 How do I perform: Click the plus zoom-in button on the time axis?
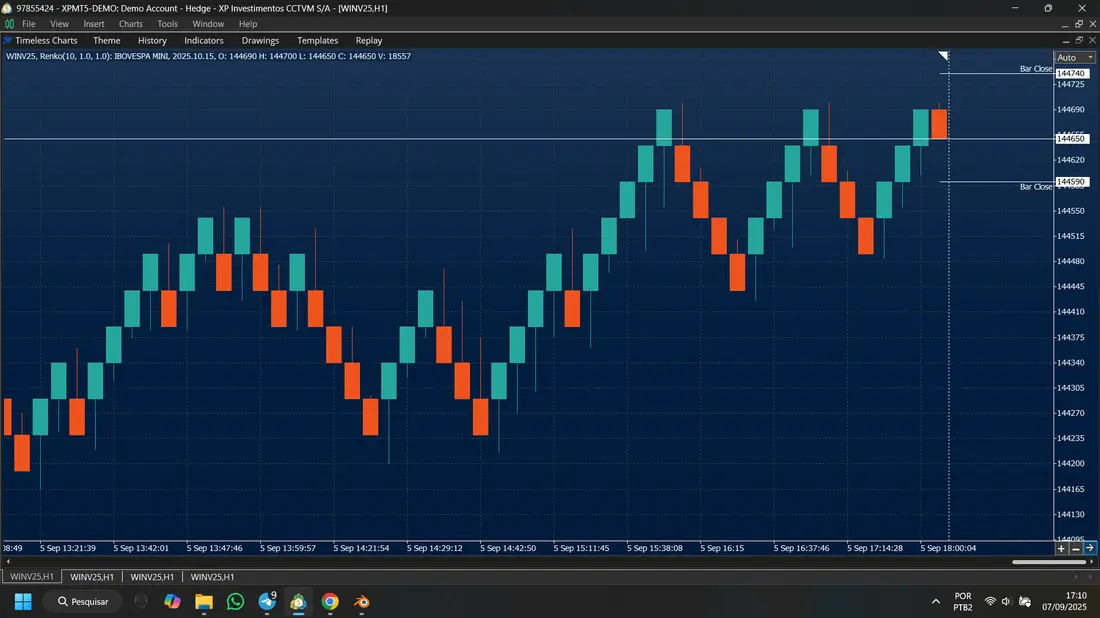tap(1061, 549)
